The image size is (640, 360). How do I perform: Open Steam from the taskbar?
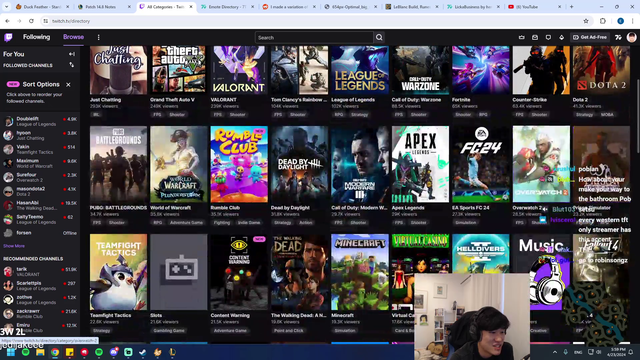coord(143,352)
